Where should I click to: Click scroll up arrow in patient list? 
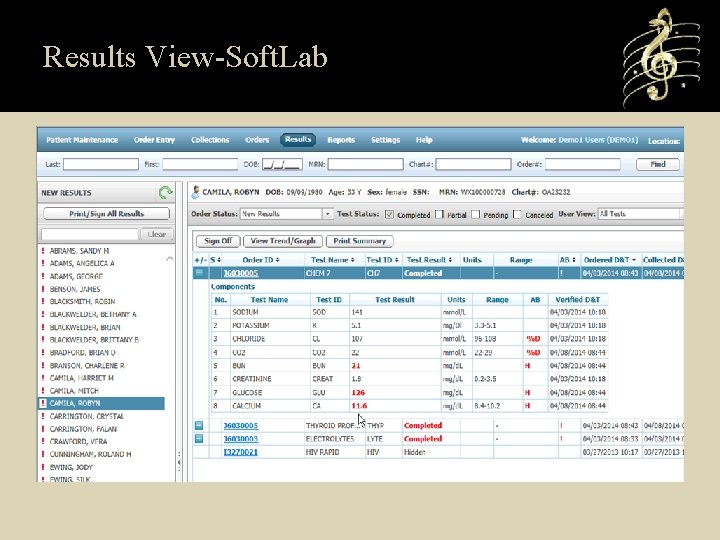(169, 259)
